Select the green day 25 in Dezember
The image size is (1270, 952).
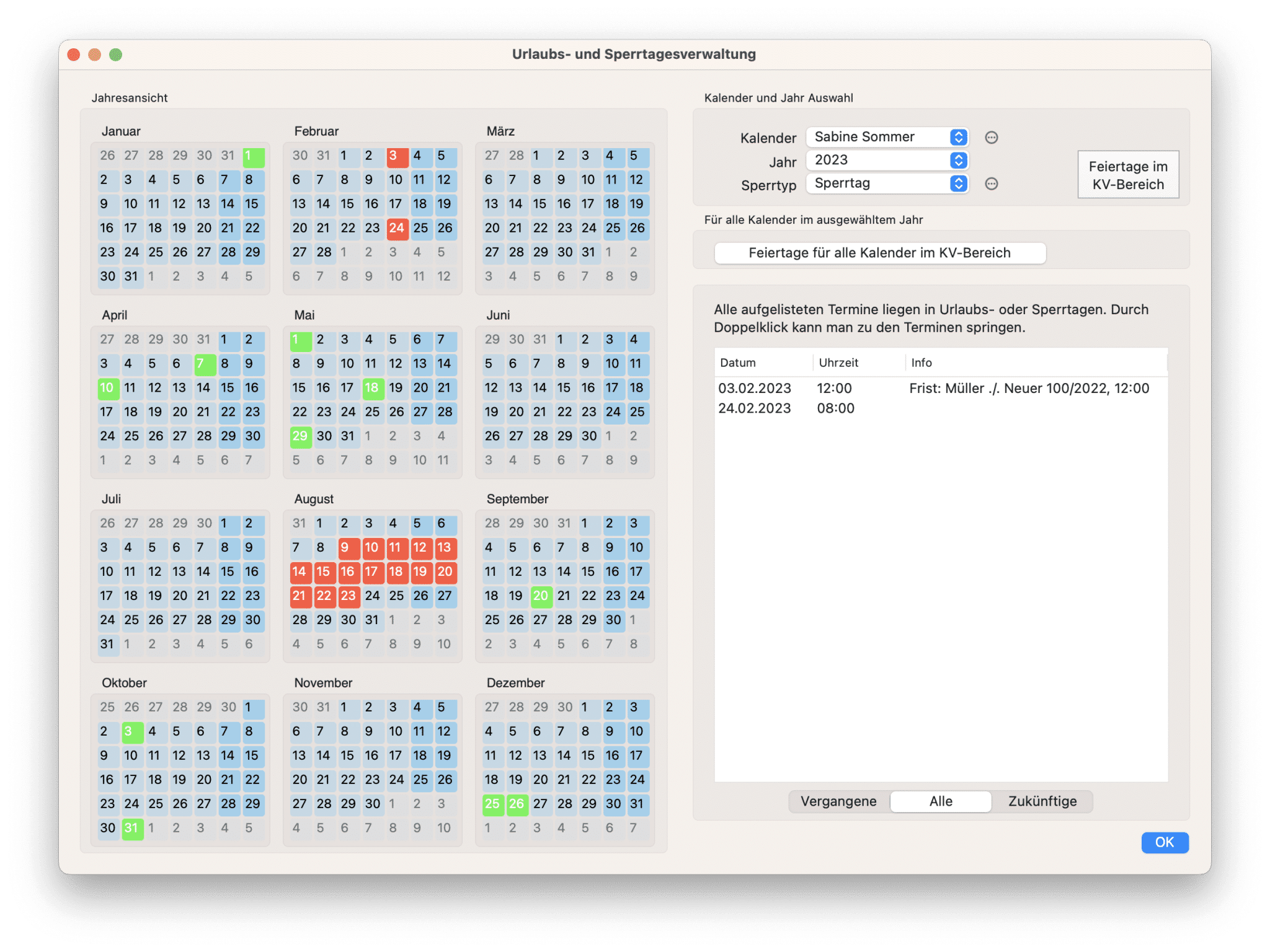(x=492, y=804)
